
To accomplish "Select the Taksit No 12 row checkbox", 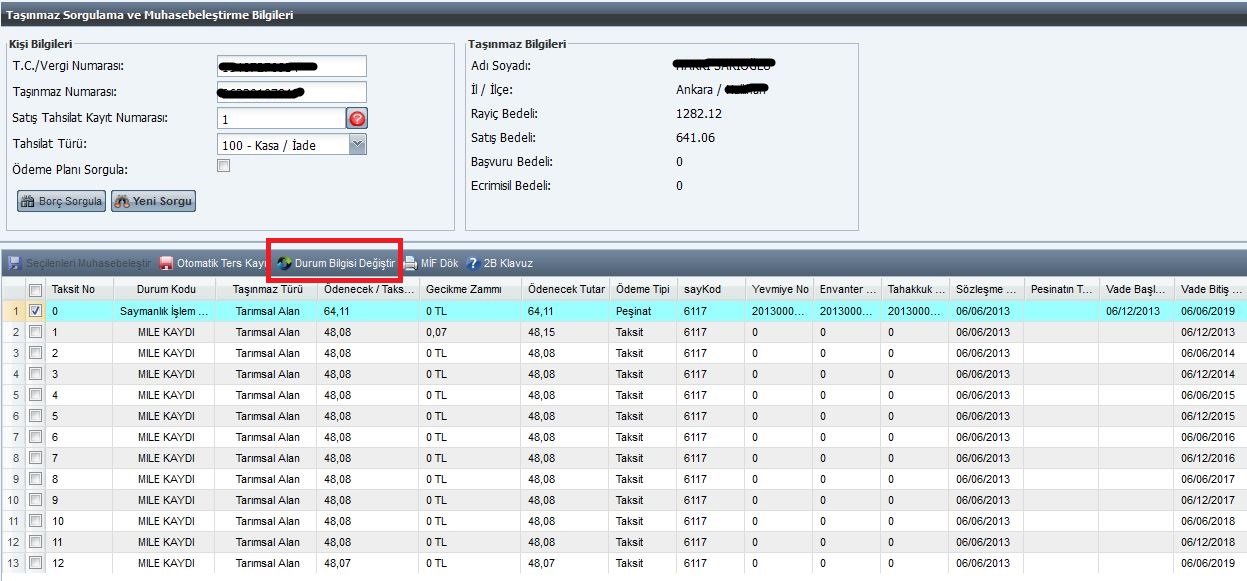I will 36,563.
